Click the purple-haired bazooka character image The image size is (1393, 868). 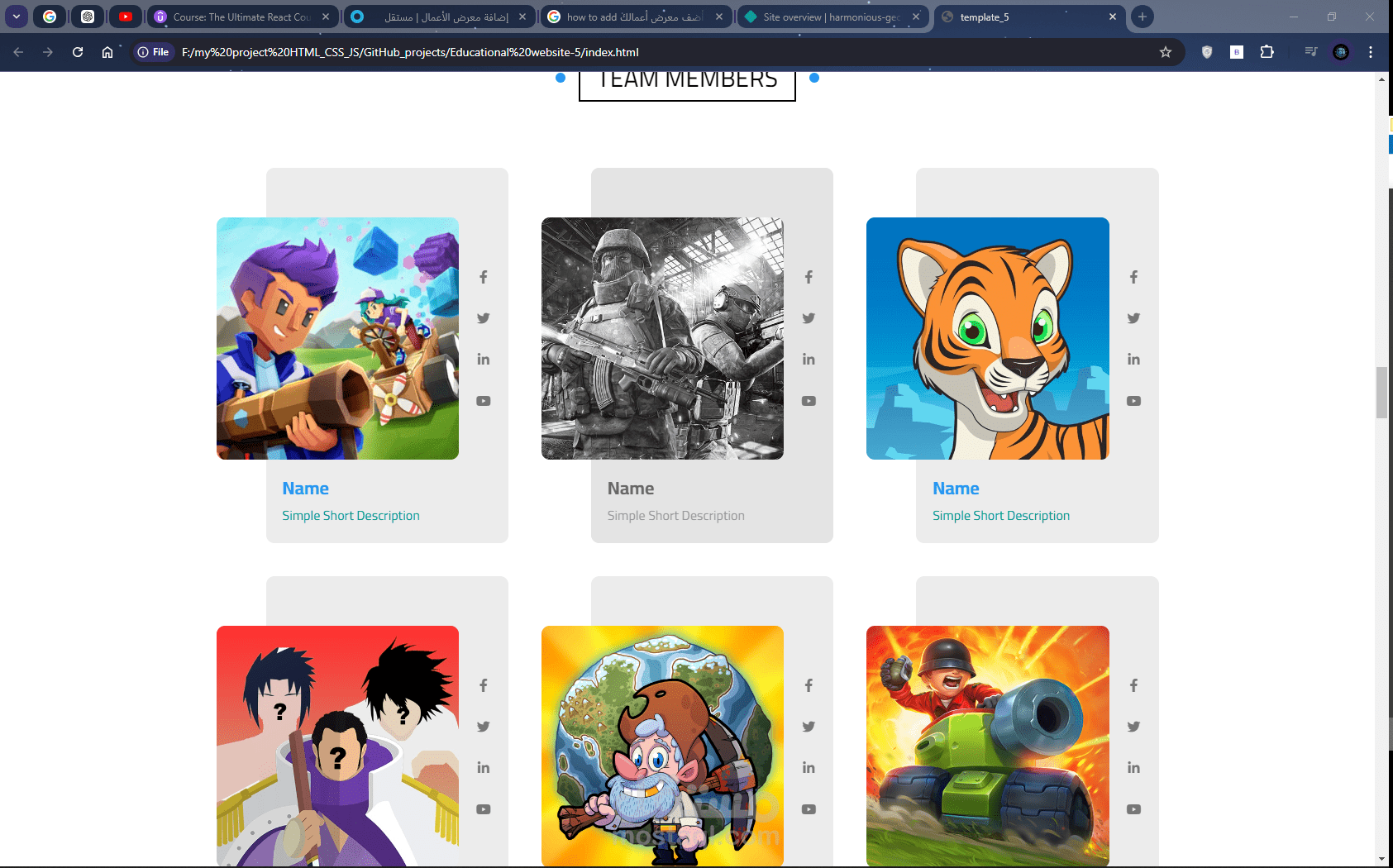(x=337, y=338)
